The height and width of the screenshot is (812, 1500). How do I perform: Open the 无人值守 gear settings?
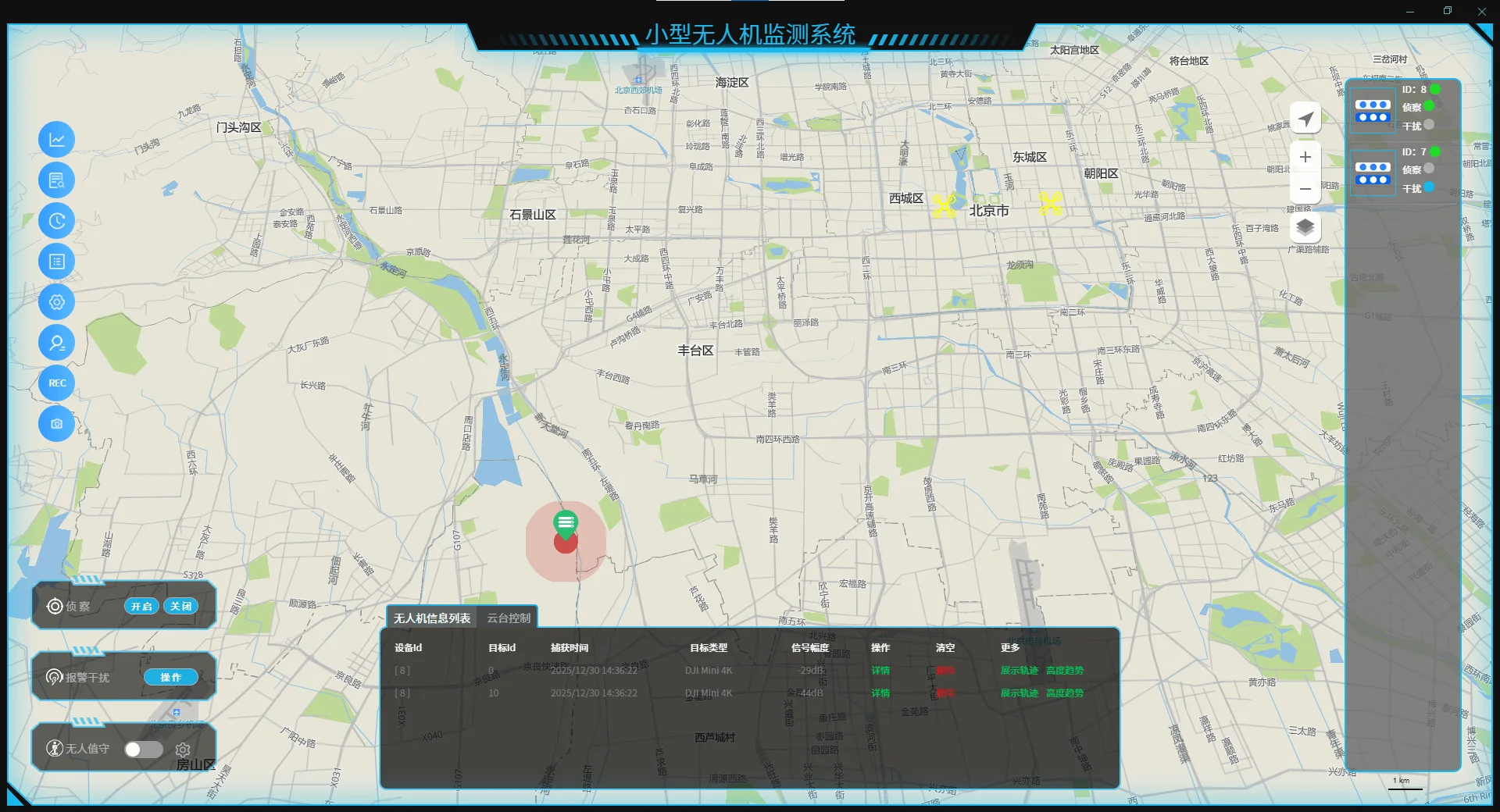(183, 750)
